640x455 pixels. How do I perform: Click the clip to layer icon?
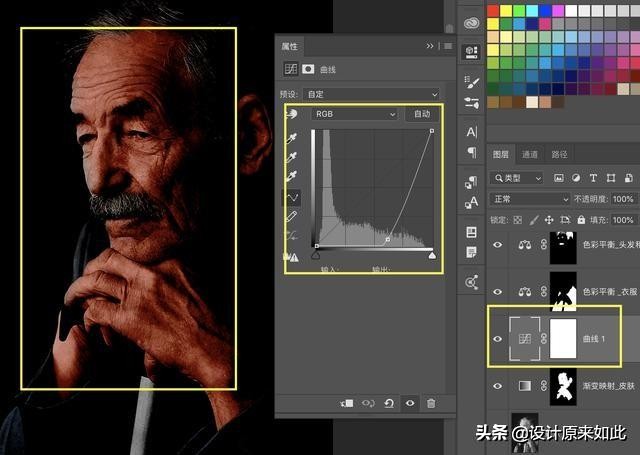click(x=347, y=402)
